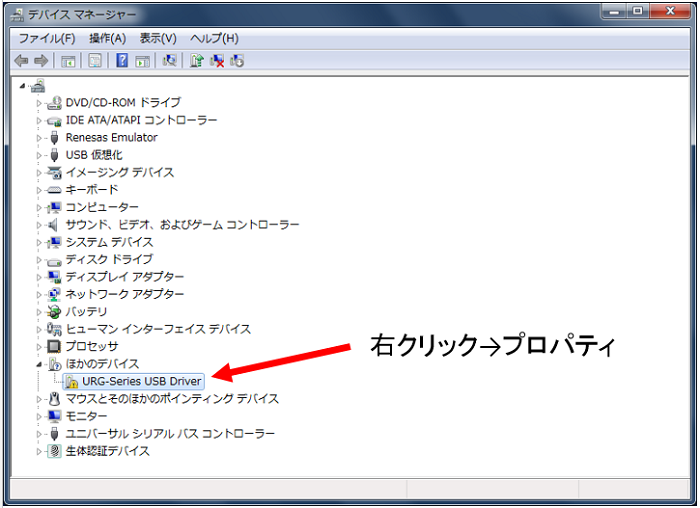Image resolution: width=700 pixels, height=508 pixels.
Task: Expand the ユニバーサル シリアル バス コントローラー node
Action: (x=39, y=434)
